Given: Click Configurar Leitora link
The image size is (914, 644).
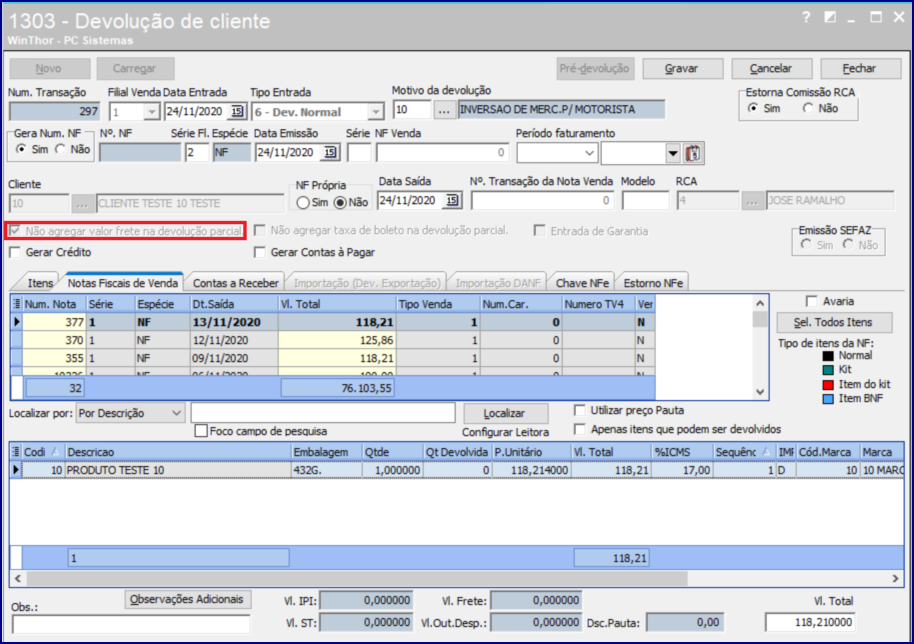Looking at the screenshot, I should 505,432.
